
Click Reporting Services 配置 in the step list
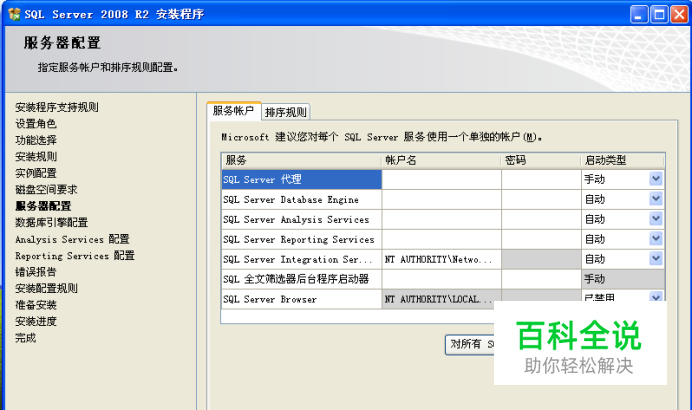(75, 256)
